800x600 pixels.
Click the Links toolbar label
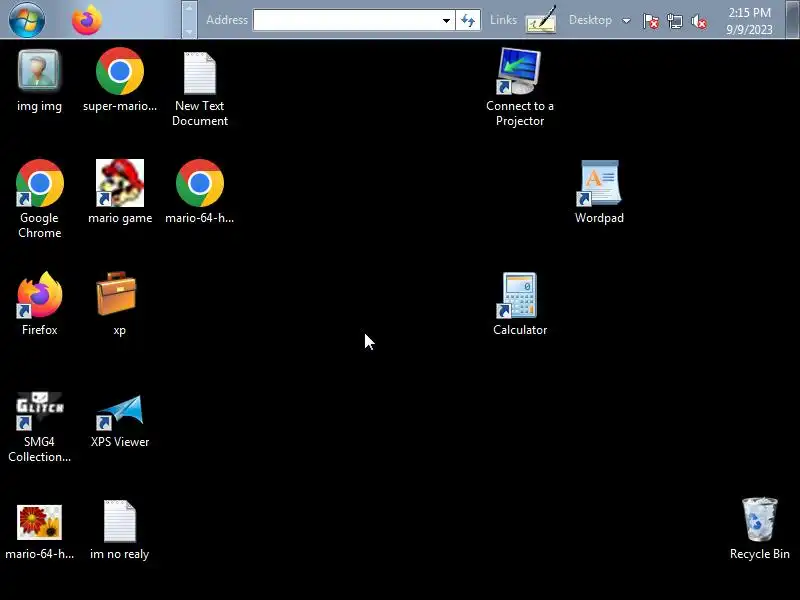point(503,20)
